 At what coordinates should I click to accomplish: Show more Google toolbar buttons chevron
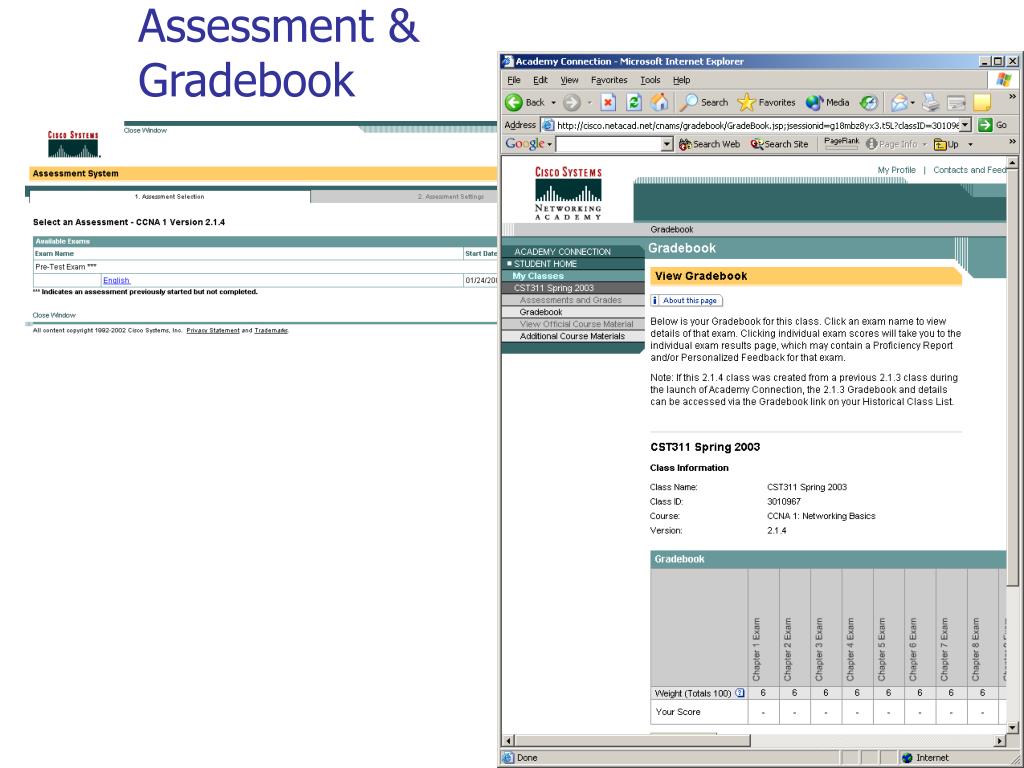[1012, 140]
